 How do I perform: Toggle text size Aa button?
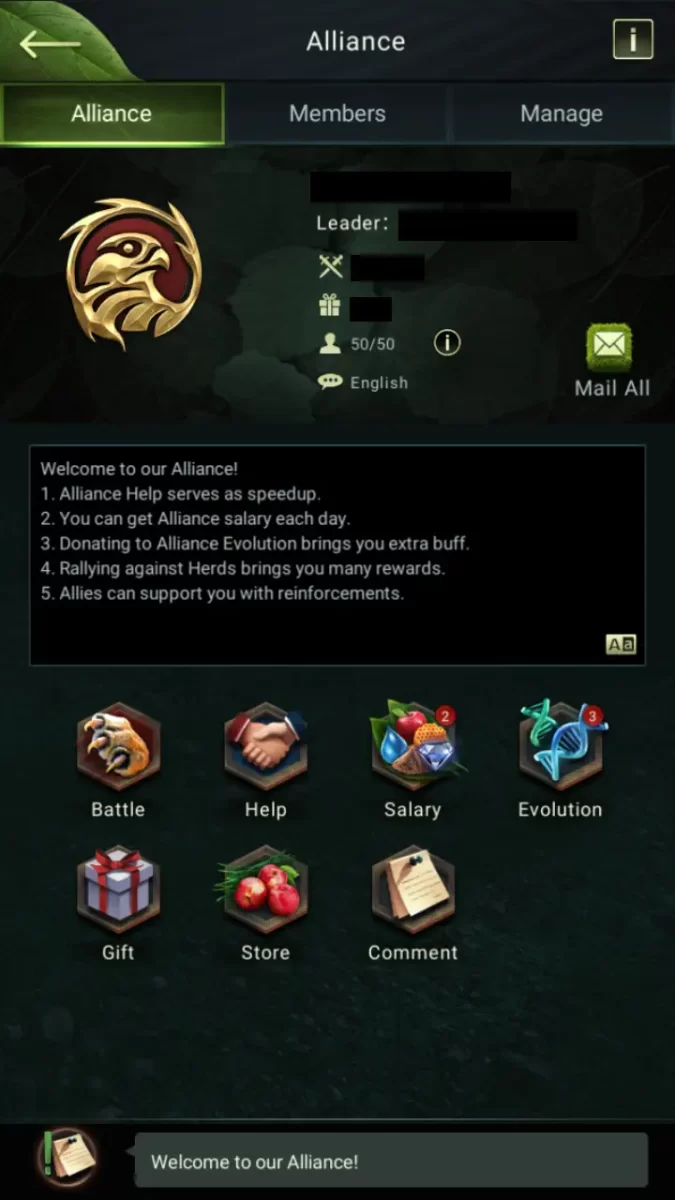621,644
